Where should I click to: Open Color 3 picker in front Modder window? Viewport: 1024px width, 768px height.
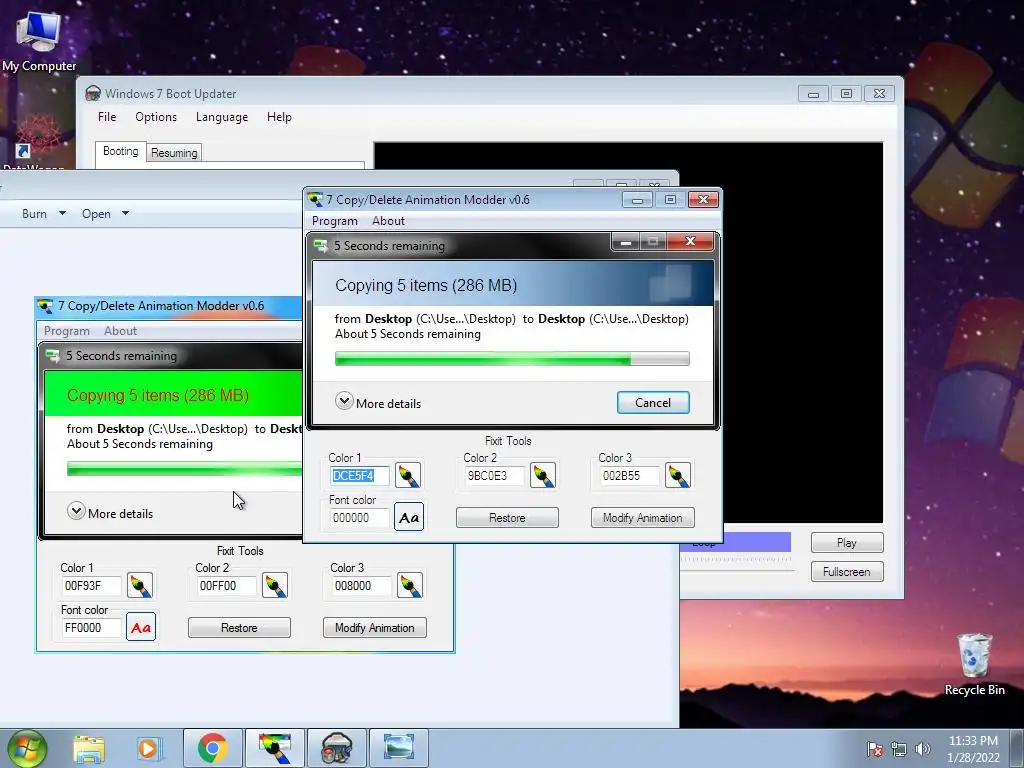pos(677,475)
